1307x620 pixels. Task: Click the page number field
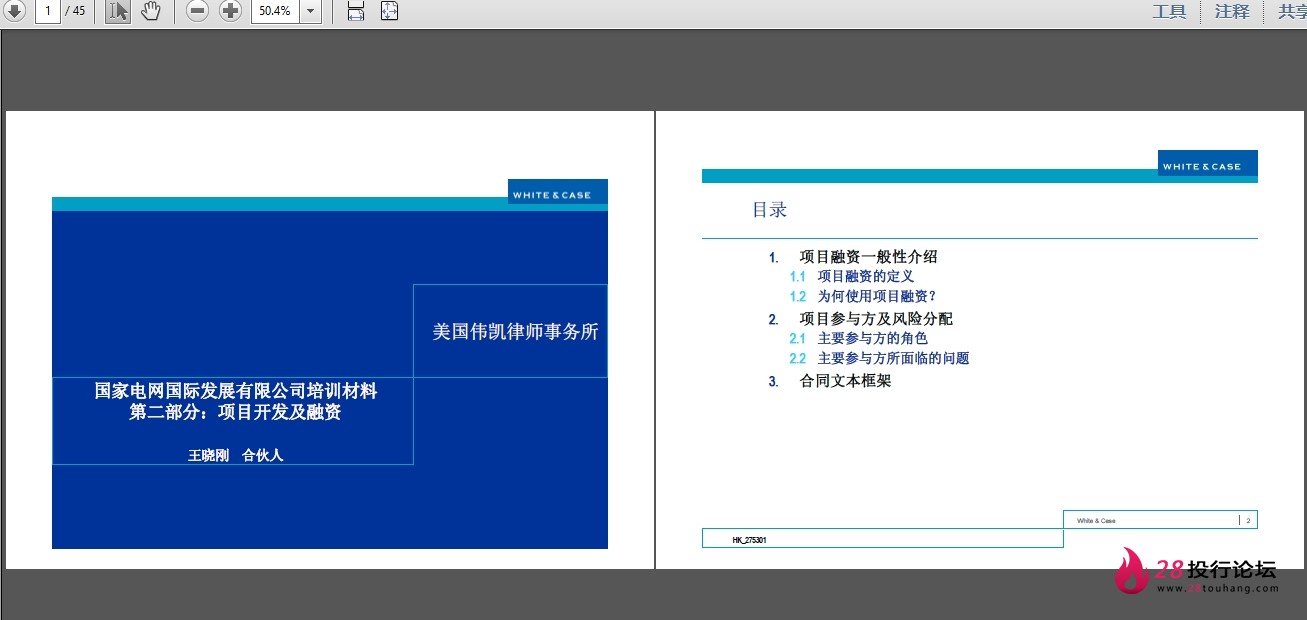47,11
